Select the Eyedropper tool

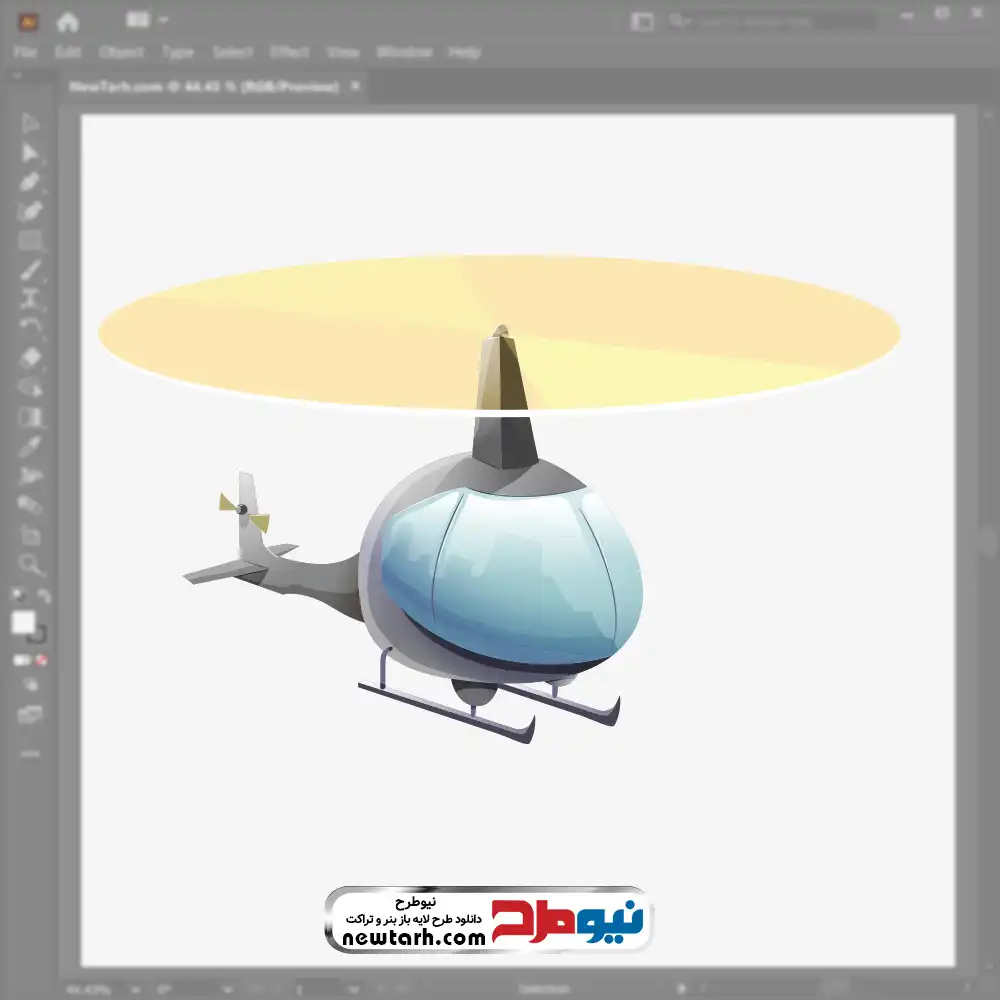click(x=30, y=446)
